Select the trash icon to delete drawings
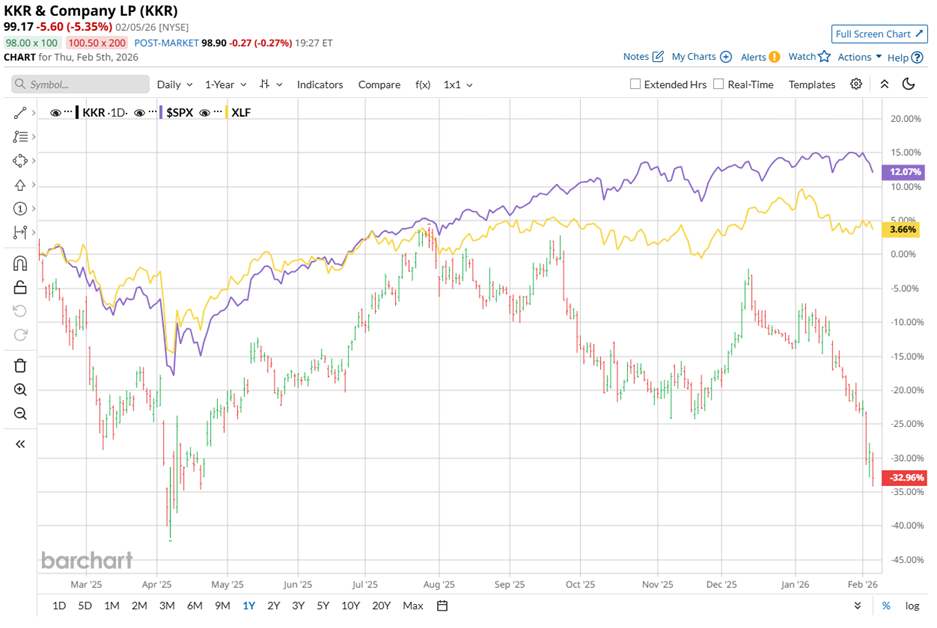This screenshot has width=937, height=628. click(20, 367)
